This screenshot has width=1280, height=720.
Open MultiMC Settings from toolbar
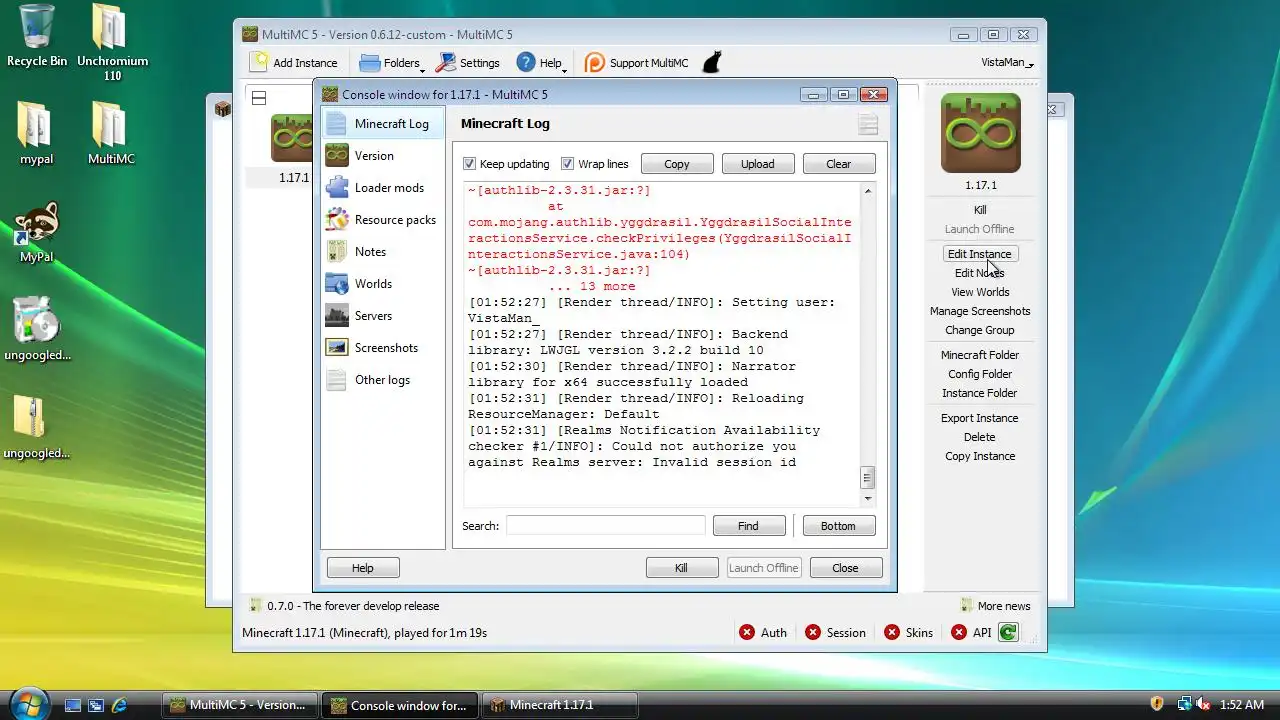468,62
